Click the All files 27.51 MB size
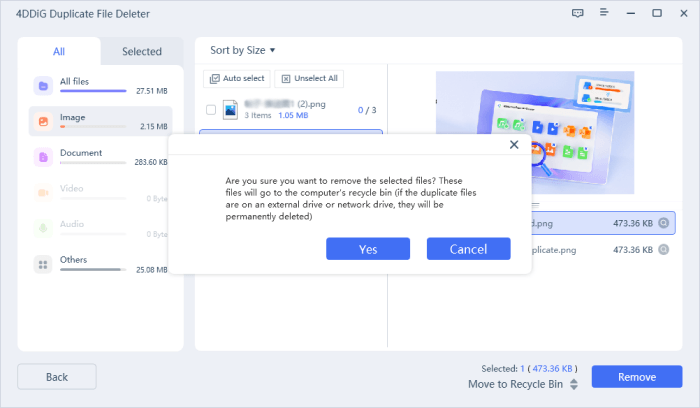The height and width of the screenshot is (408, 700). 152,91
